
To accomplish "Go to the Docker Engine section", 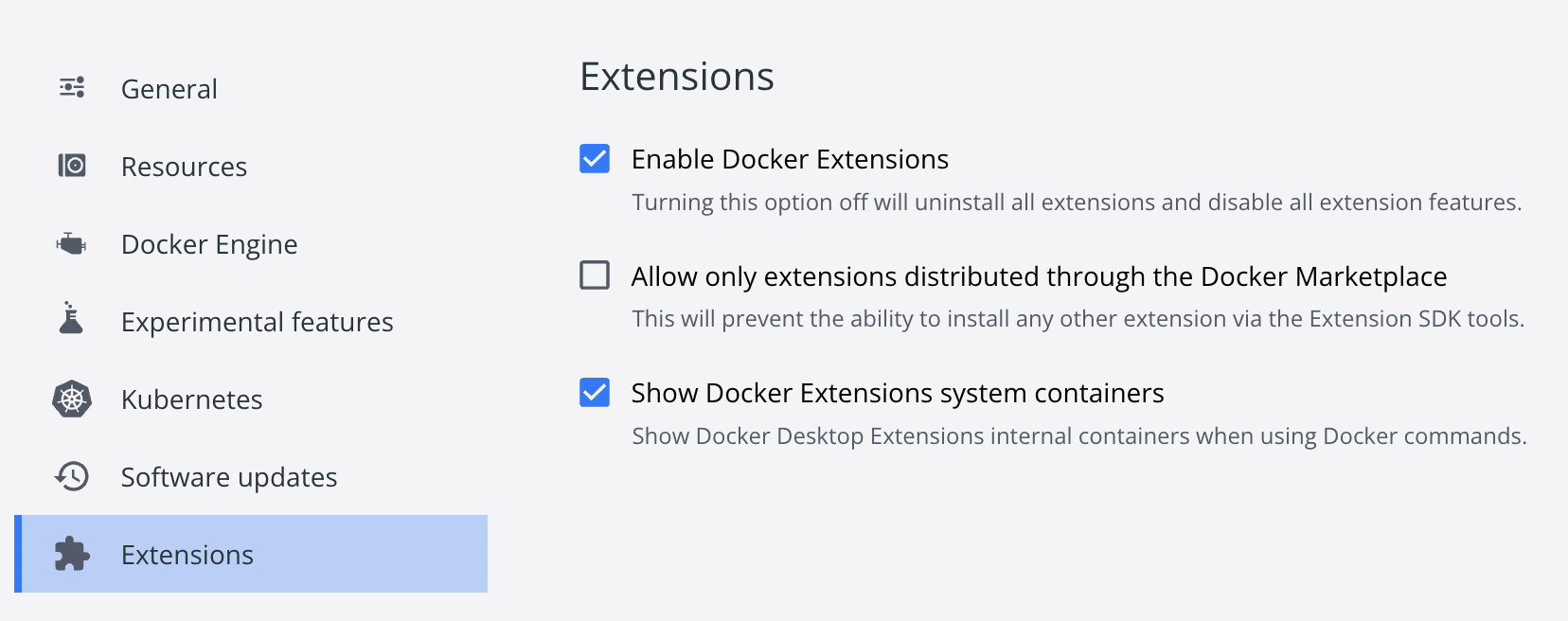I will 209,244.
